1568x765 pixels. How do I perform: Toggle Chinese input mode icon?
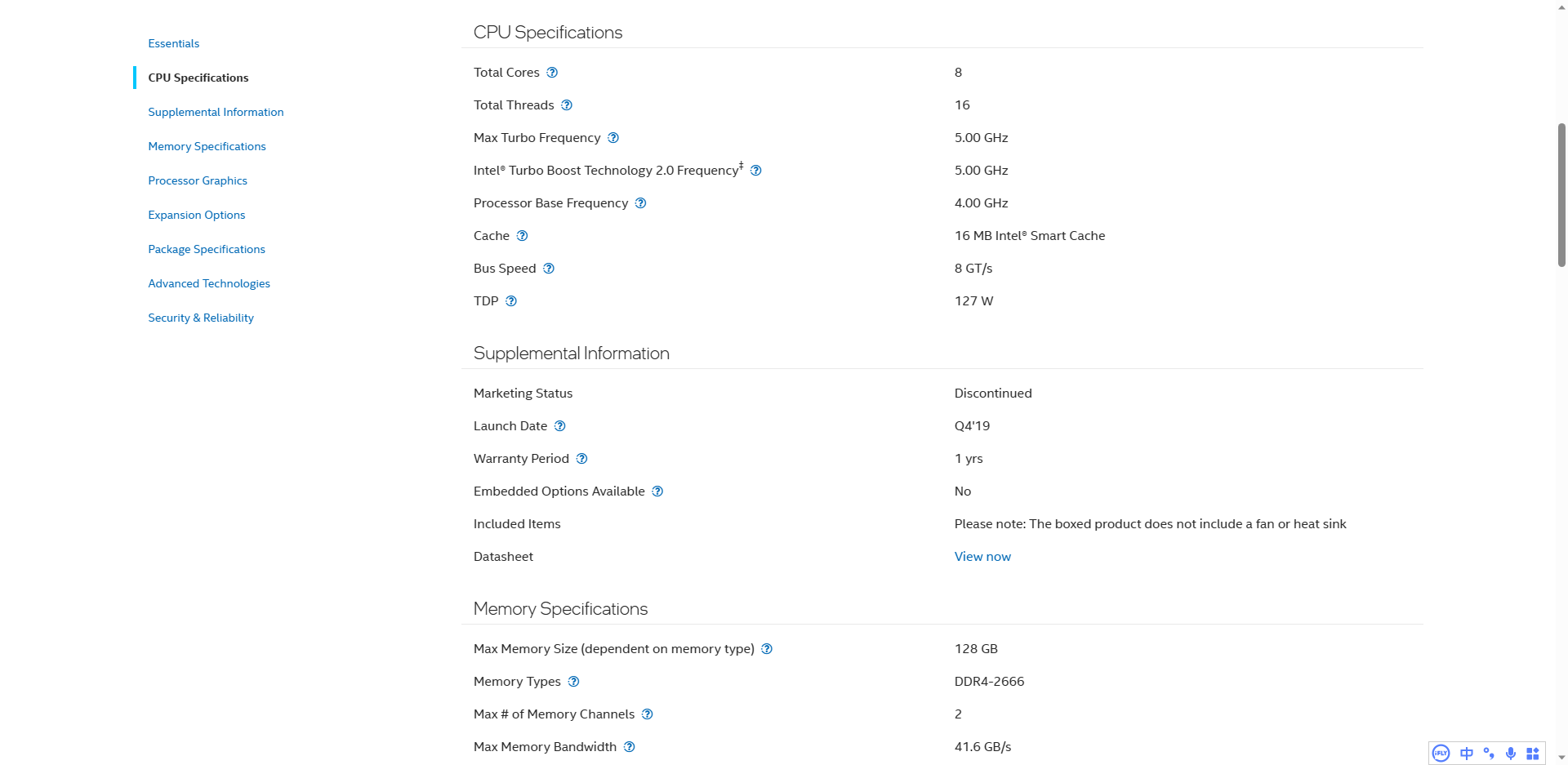click(1467, 754)
